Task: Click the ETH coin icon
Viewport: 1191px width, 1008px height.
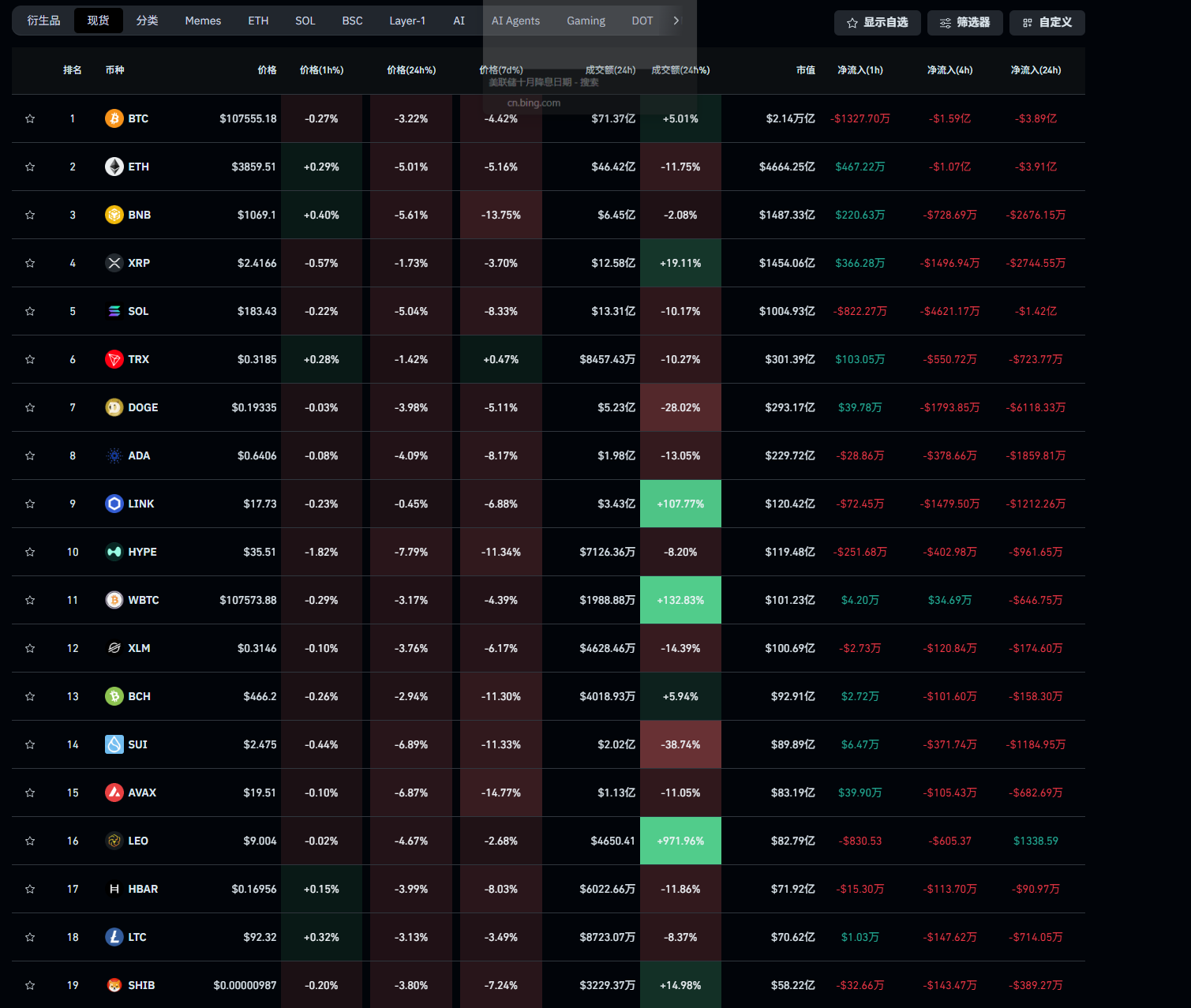Action: [x=114, y=167]
